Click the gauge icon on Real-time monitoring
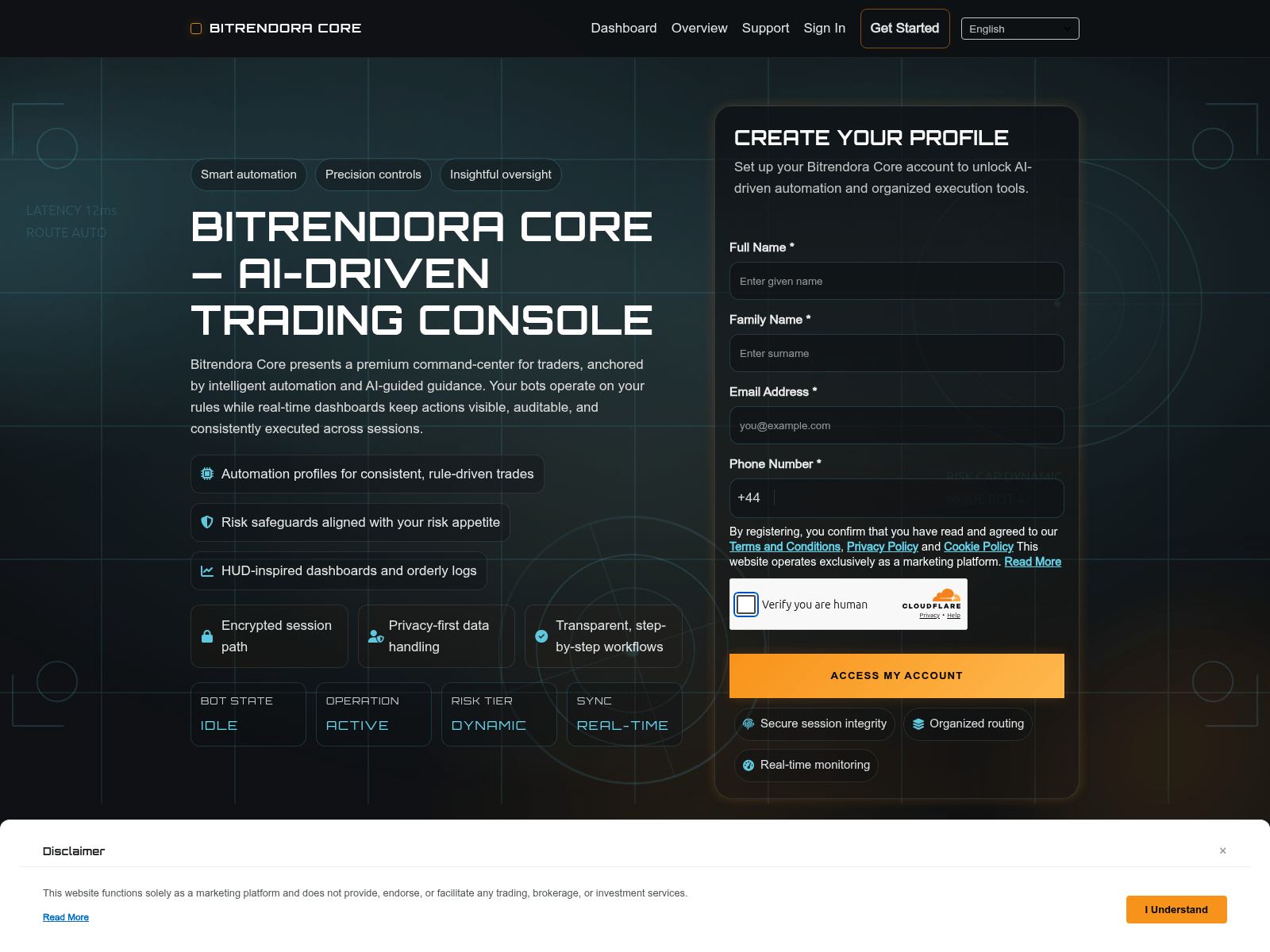Viewport: 1270px width, 952px height. (x=749, y=765)
